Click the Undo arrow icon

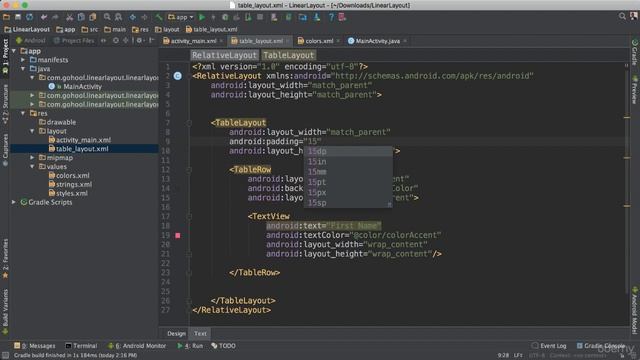pyautogui.click(x=44, y=17)
